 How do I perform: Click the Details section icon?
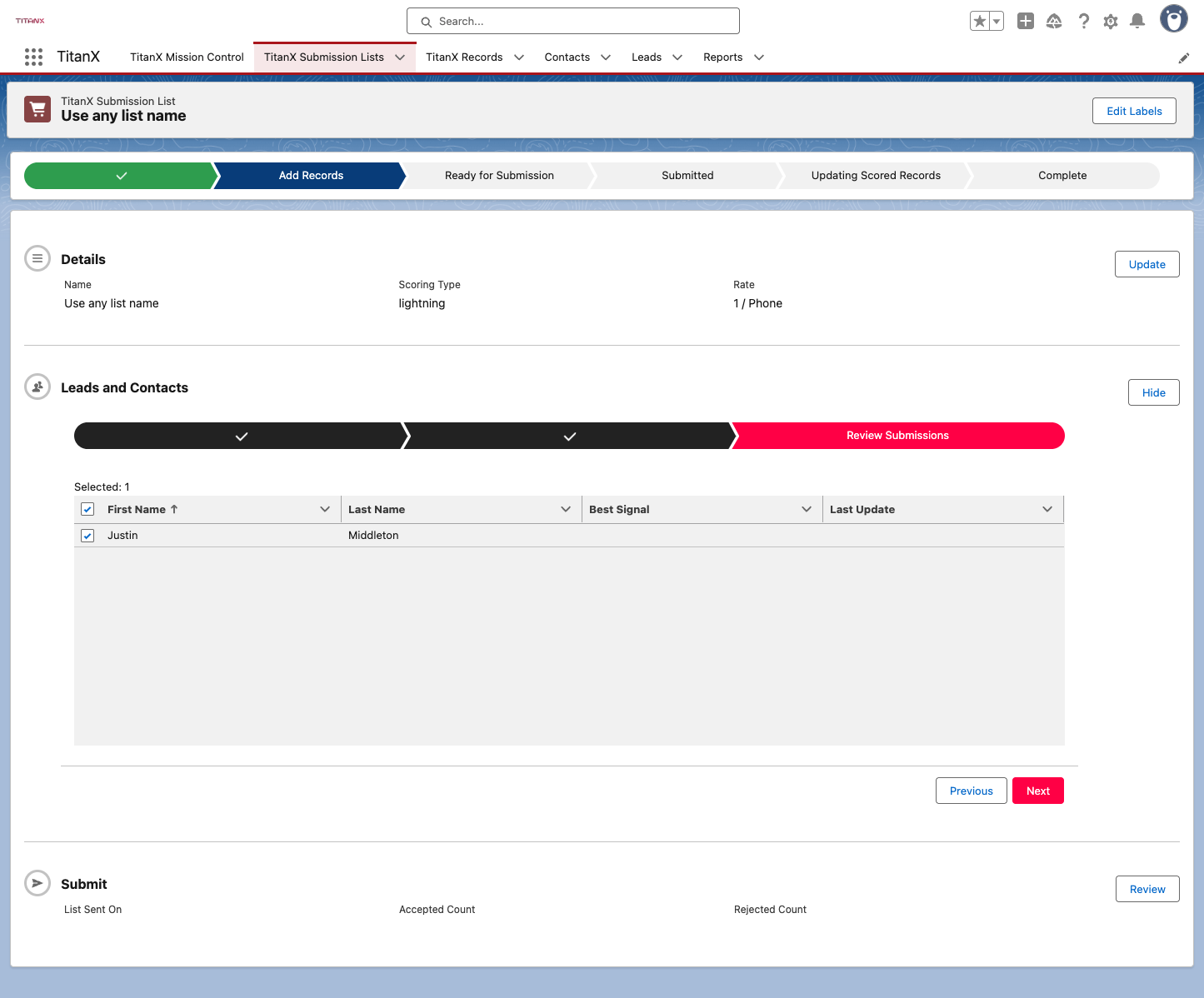point(37,258)
